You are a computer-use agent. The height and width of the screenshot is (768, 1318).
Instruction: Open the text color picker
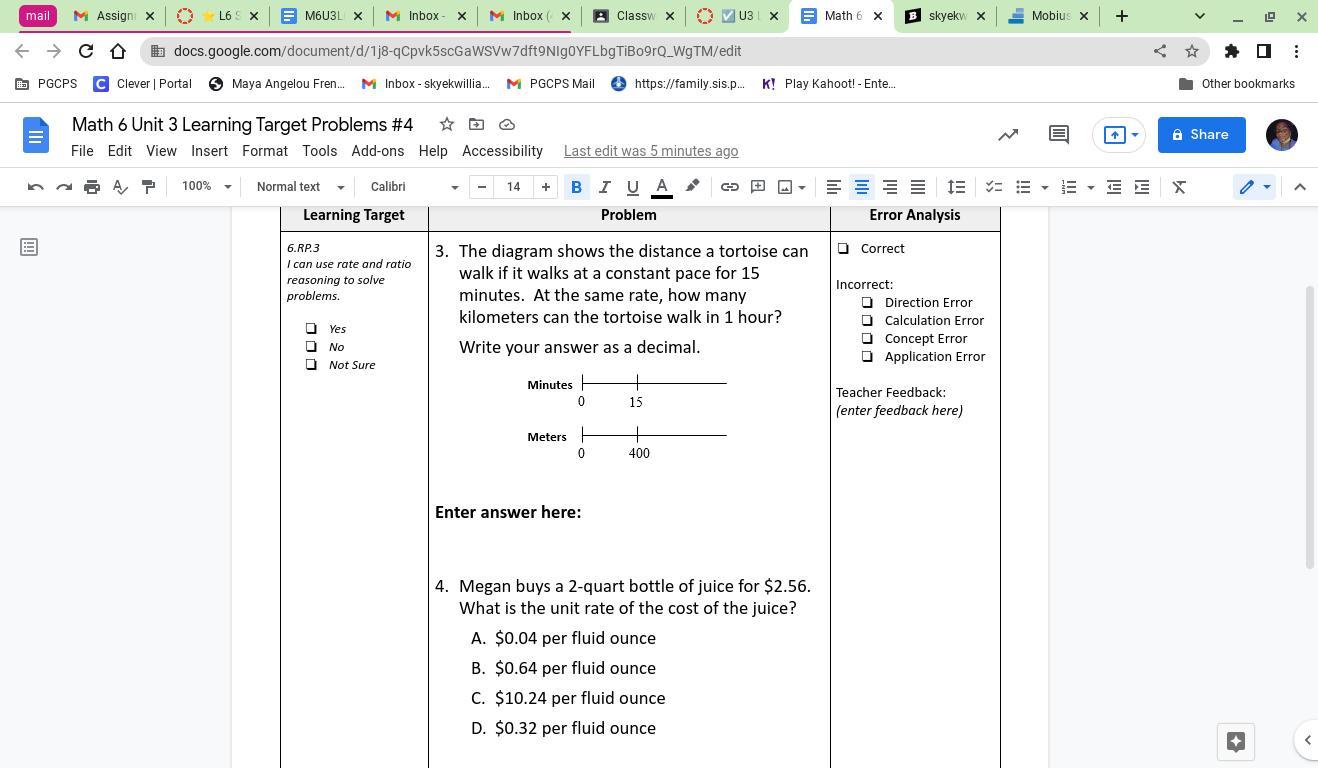click(x=661, y=187)
